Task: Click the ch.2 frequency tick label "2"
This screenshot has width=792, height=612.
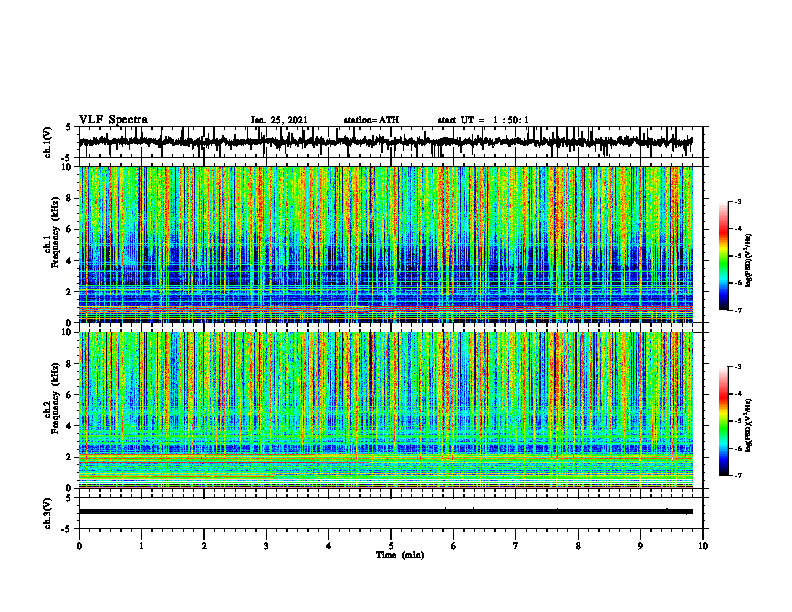Action: point(70,457)
